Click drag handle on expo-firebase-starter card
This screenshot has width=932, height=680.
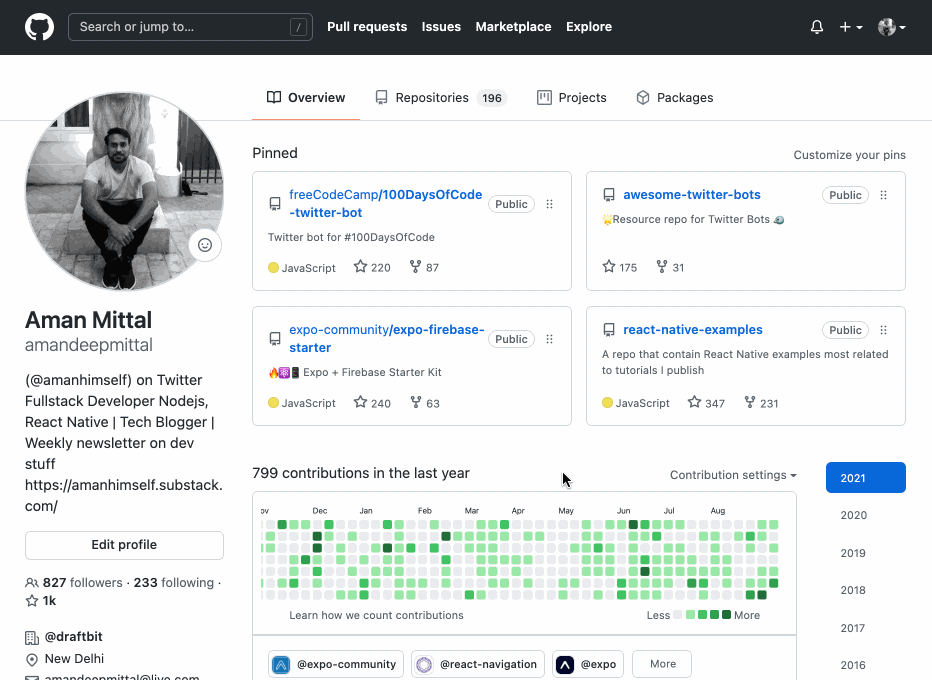(x=549, y=339)
